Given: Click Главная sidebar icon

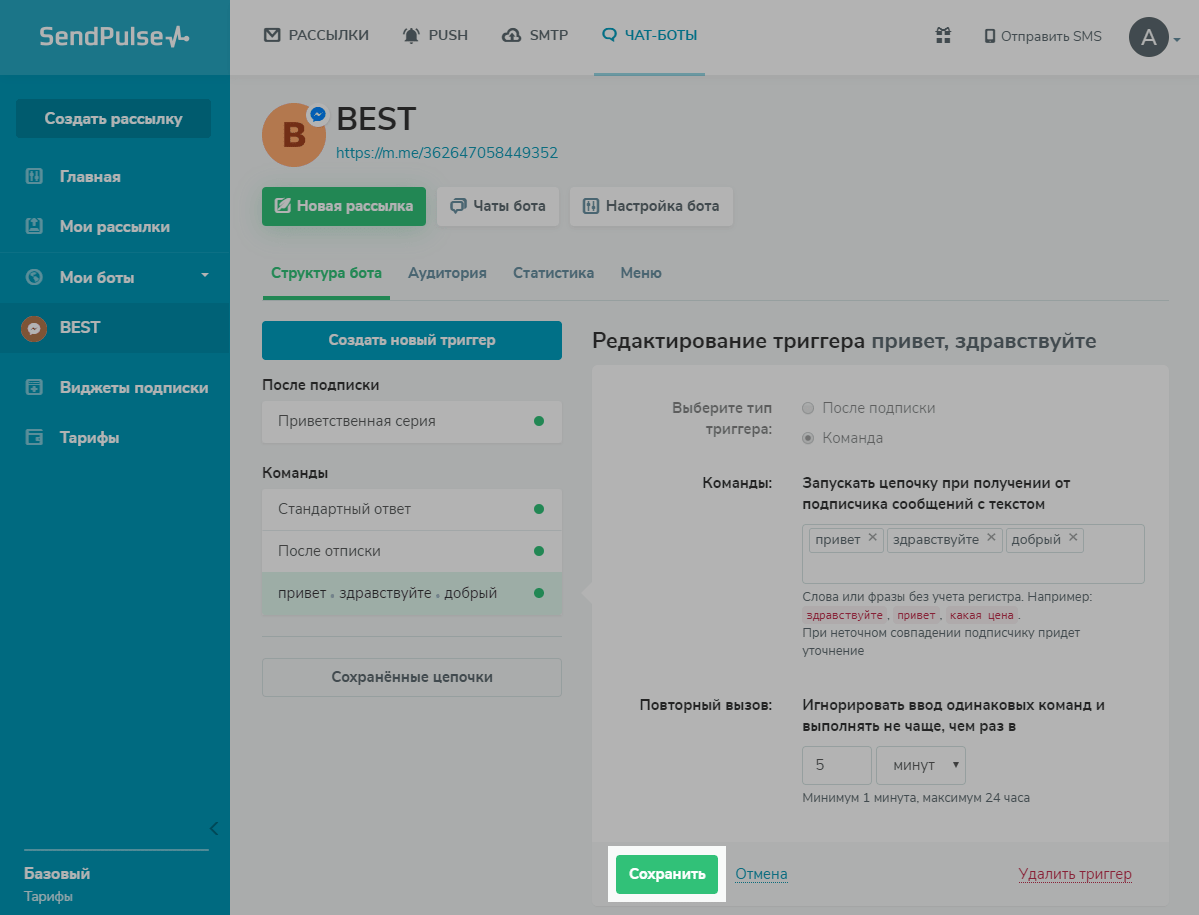Looking at the screenshot, I should [34, 177].
